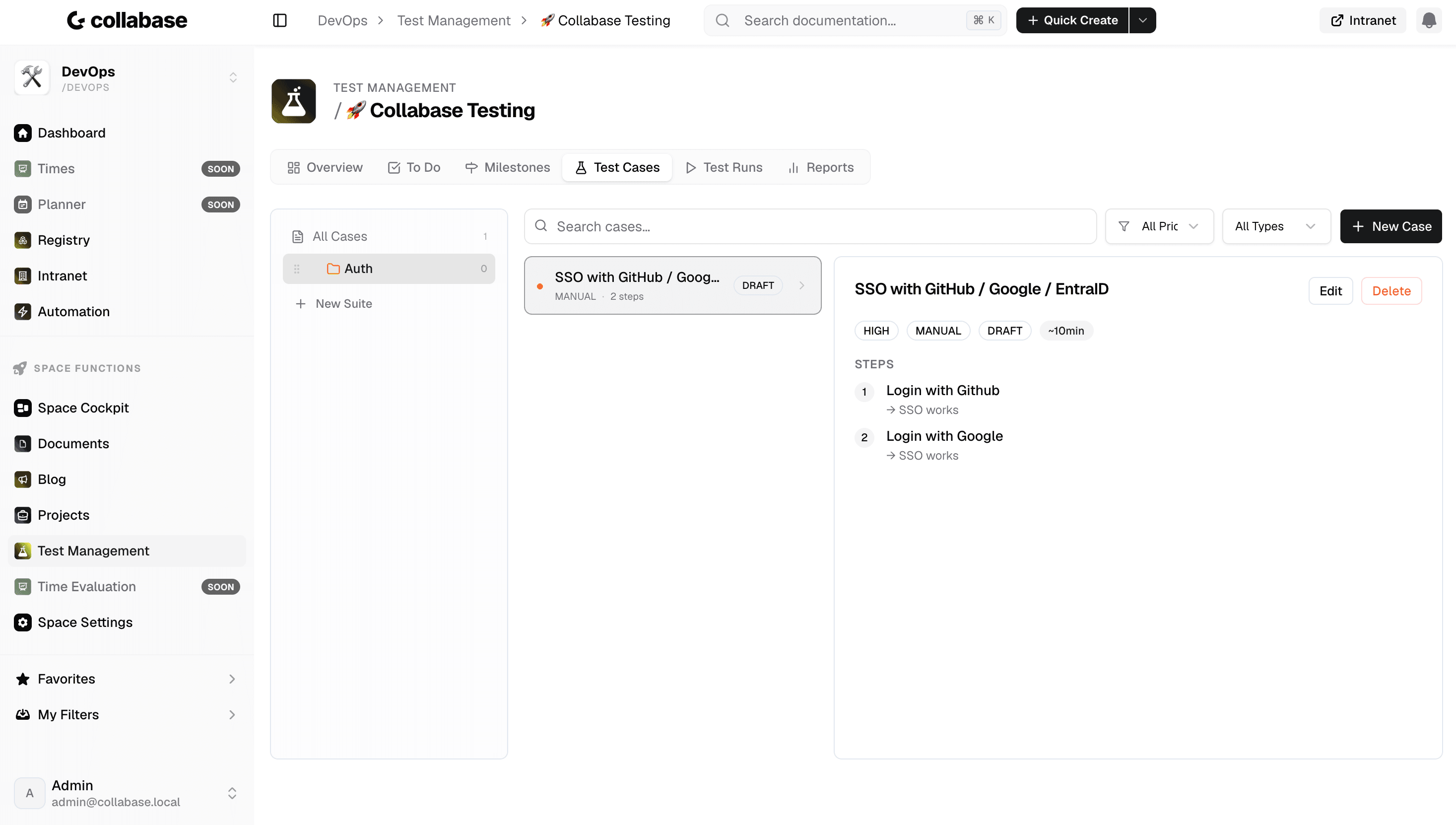Open Space Settings
This screenshot has width=1456, height=825.
tap(127, 622)
